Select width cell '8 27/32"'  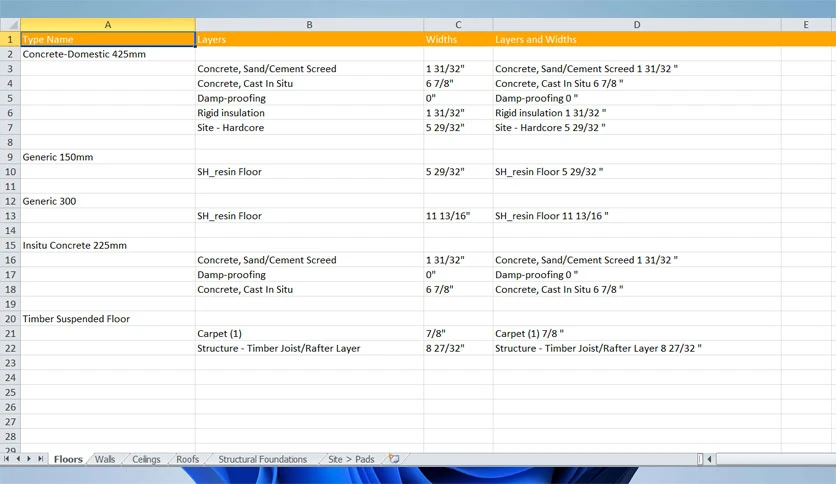click(x=458, y=348)
